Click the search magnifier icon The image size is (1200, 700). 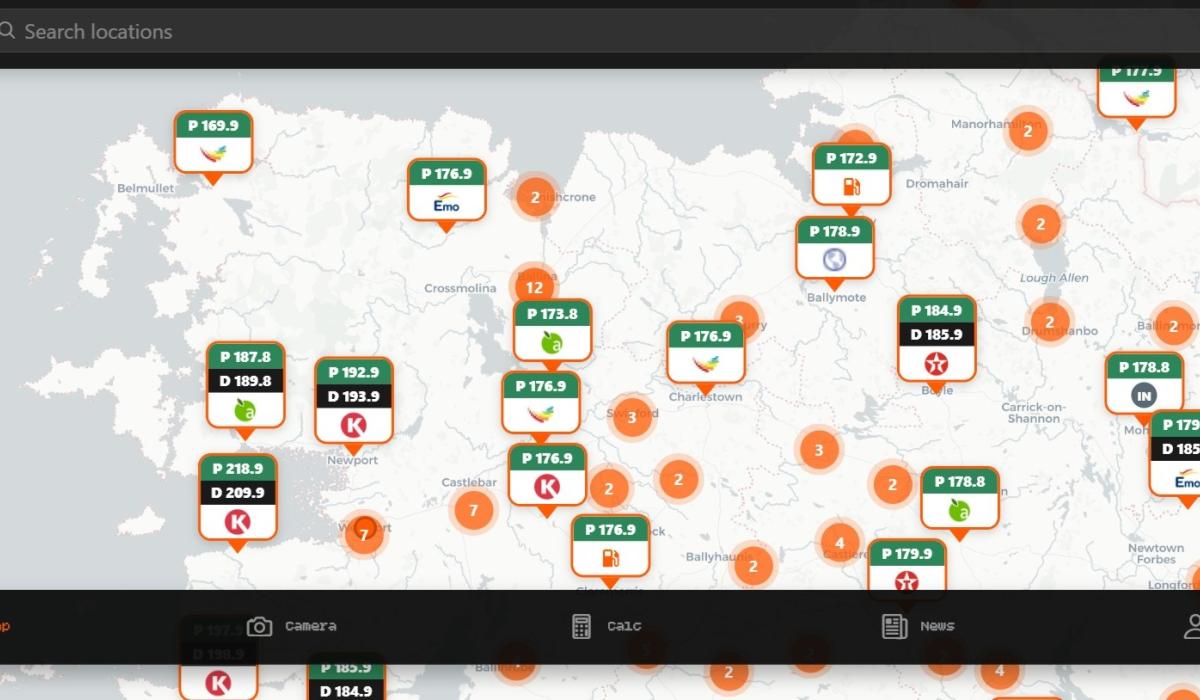click(8, 31)
